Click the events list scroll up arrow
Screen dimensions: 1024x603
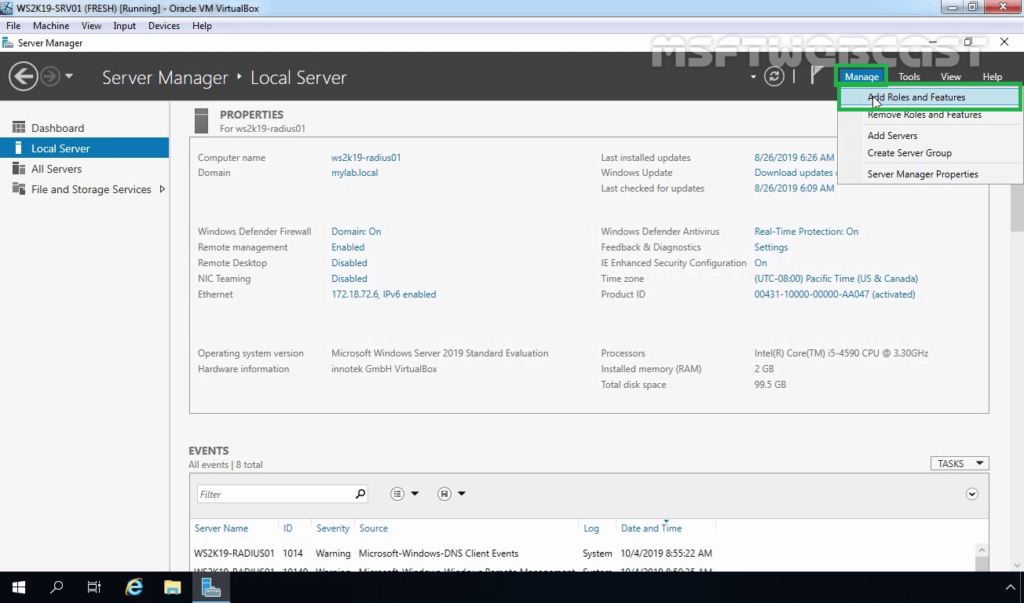point(982,550)
